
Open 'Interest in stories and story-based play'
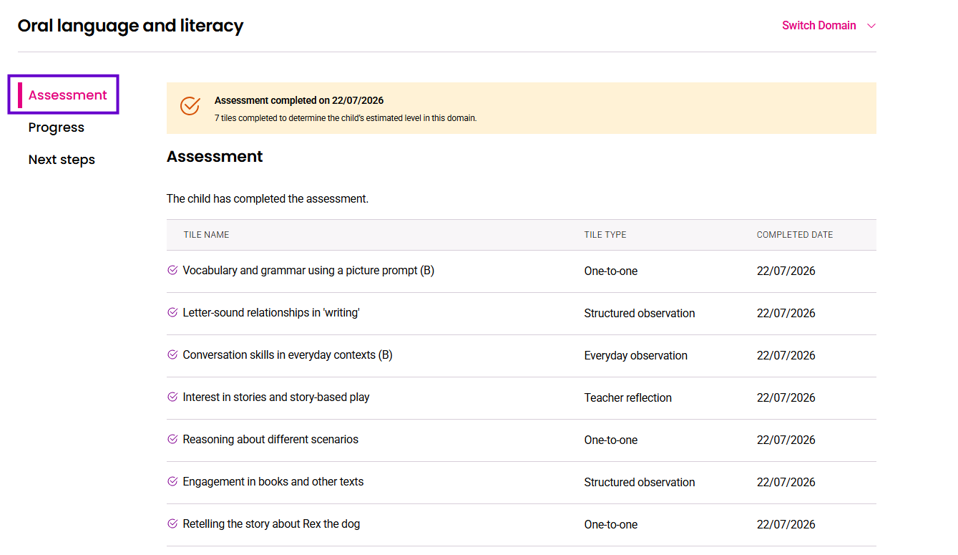coord(276,397)
